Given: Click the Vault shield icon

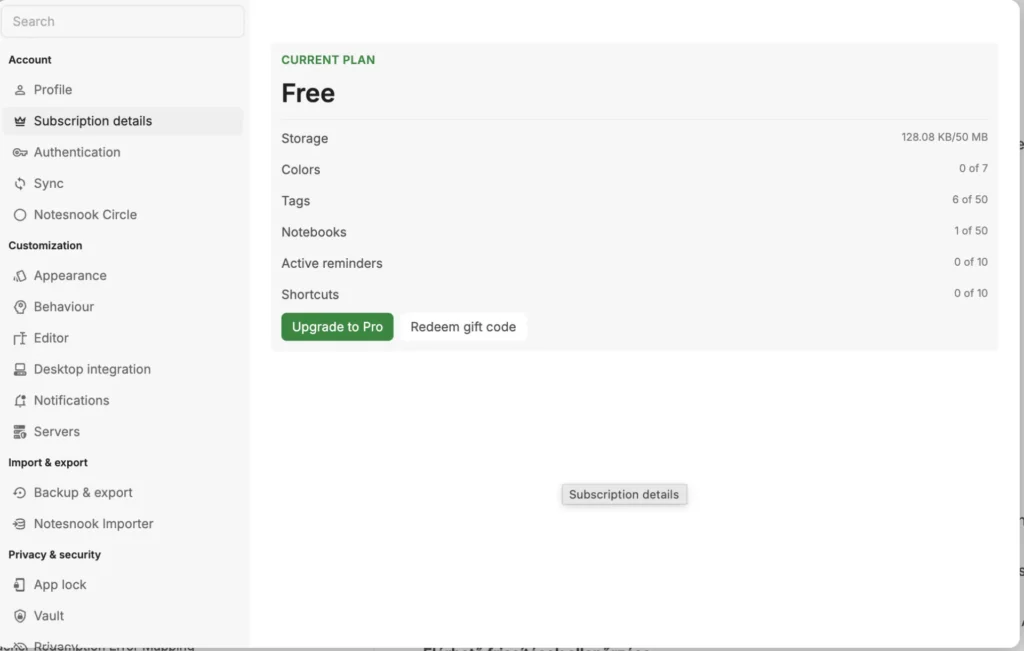Looking at the screenshot, I should (x=20, y=616).
